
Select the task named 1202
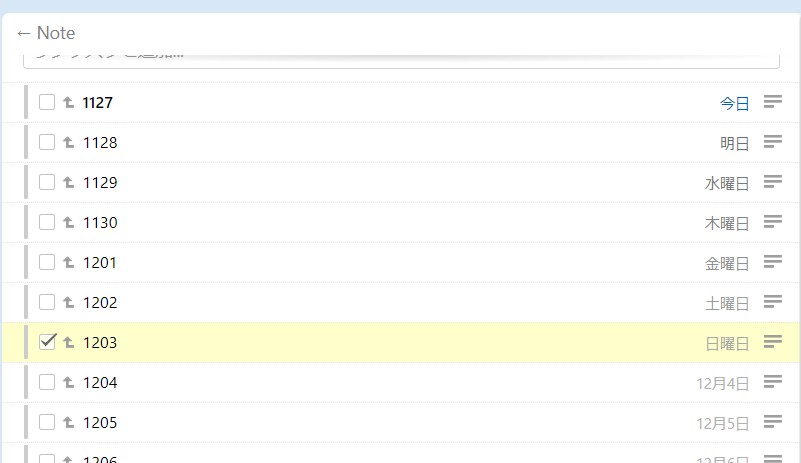pos(100,303)
